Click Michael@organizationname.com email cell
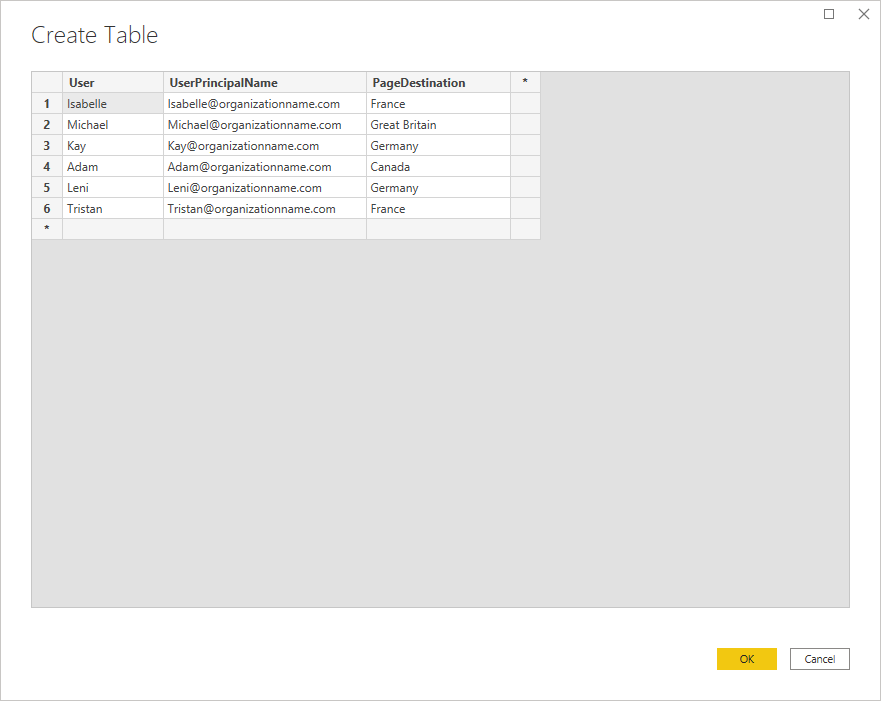Screen dimensions: 881x701 pyautogui.click(x=264, y=125)
